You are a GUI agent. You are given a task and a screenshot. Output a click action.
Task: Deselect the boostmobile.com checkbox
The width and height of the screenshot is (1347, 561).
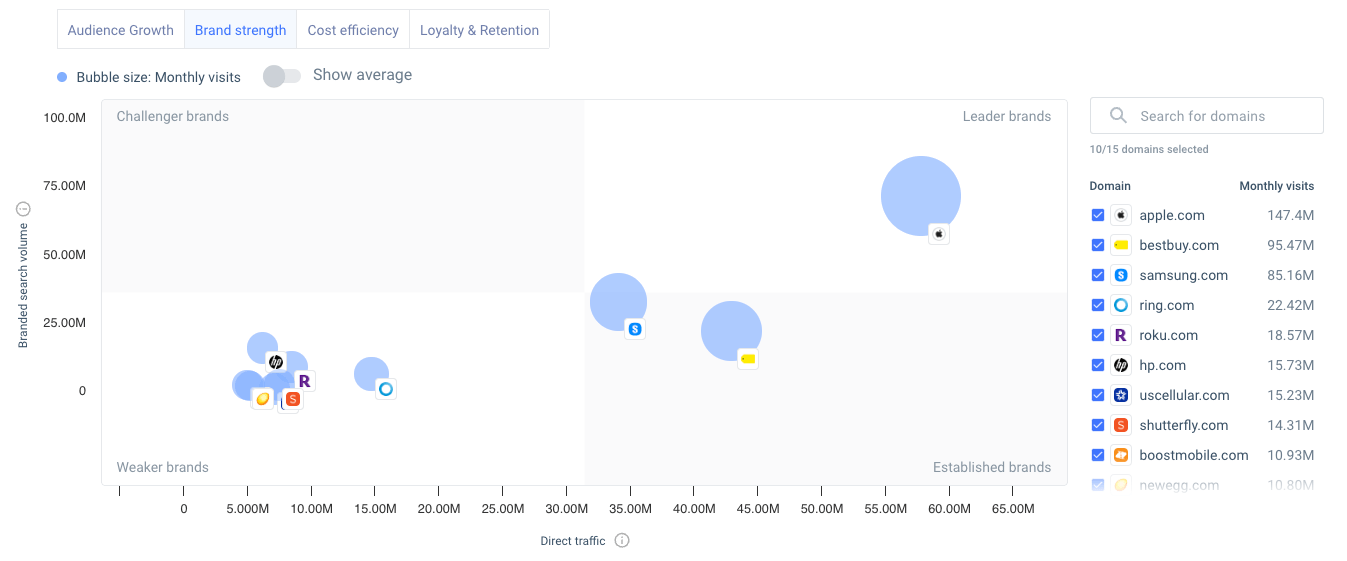point(1098,455)
